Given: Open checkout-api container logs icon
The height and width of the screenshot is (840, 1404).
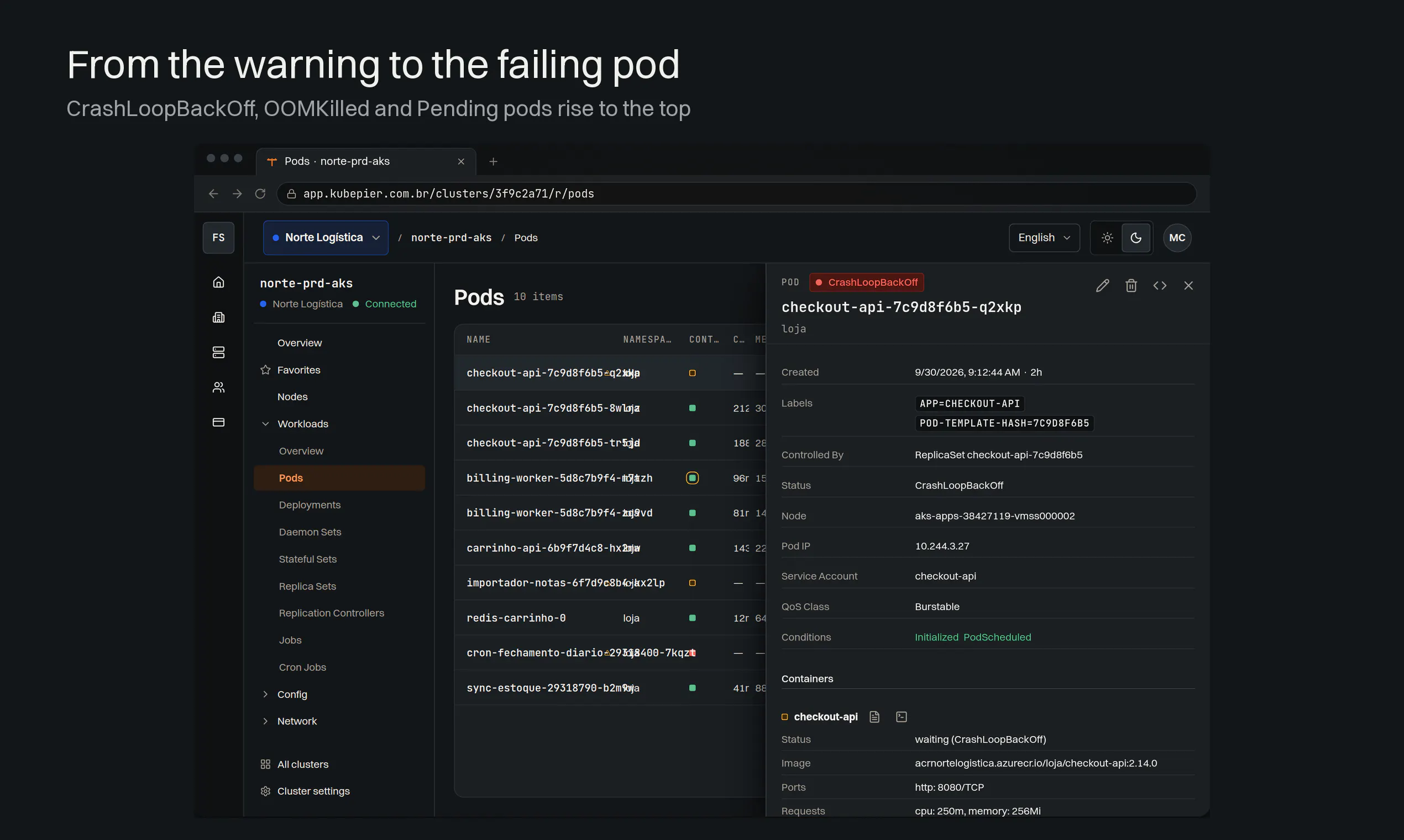Looking at the screenshot, I should (x=874, y=717).
